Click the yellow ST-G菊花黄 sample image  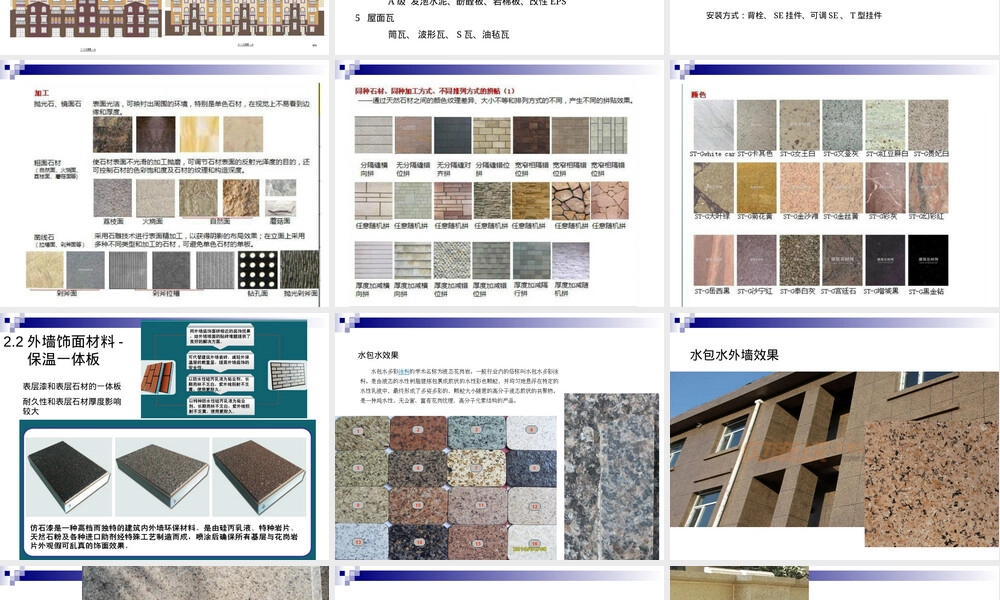tap(756, 187)
